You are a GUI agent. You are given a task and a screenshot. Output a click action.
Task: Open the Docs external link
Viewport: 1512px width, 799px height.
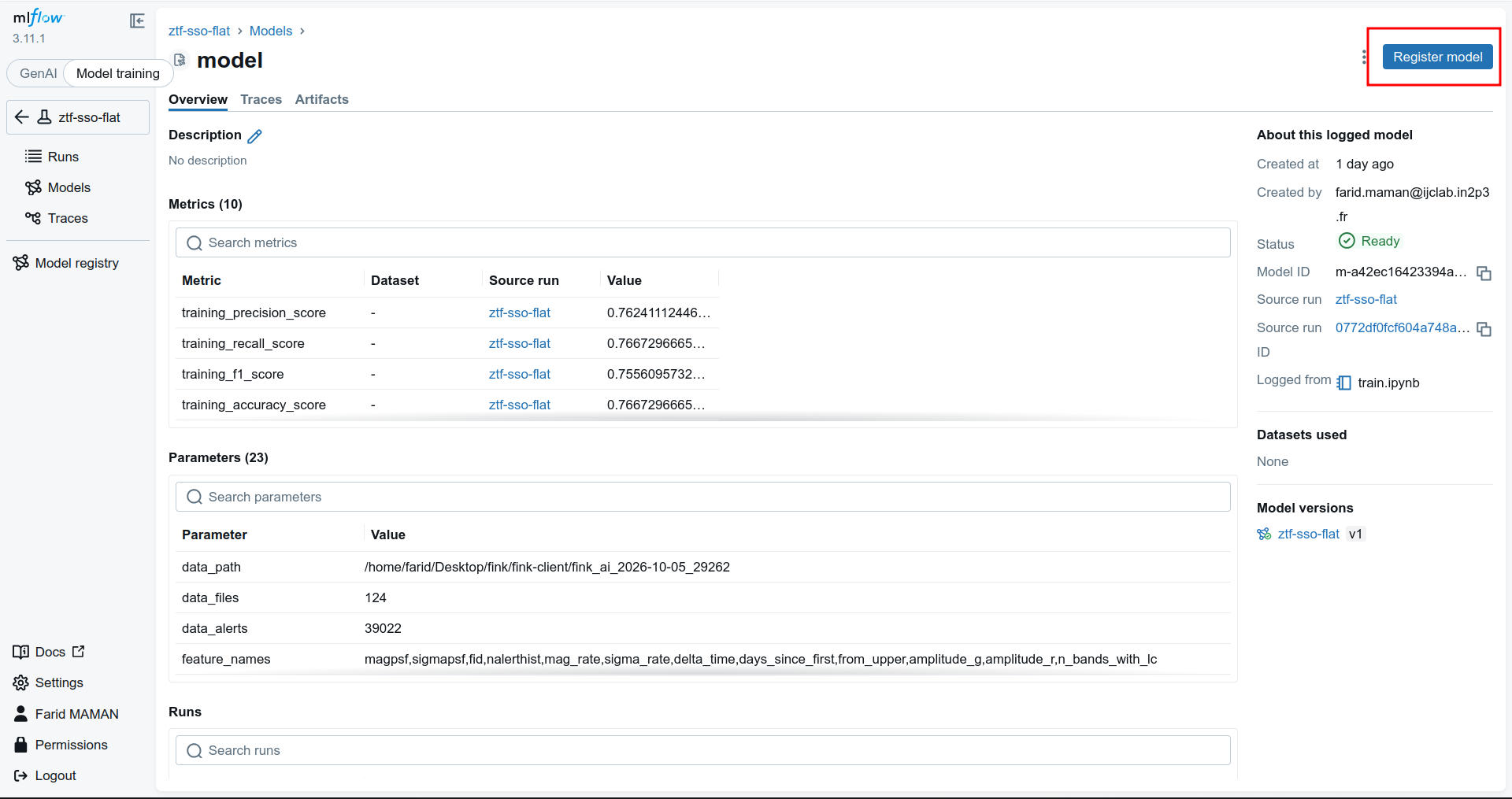[x=49, y=652]
